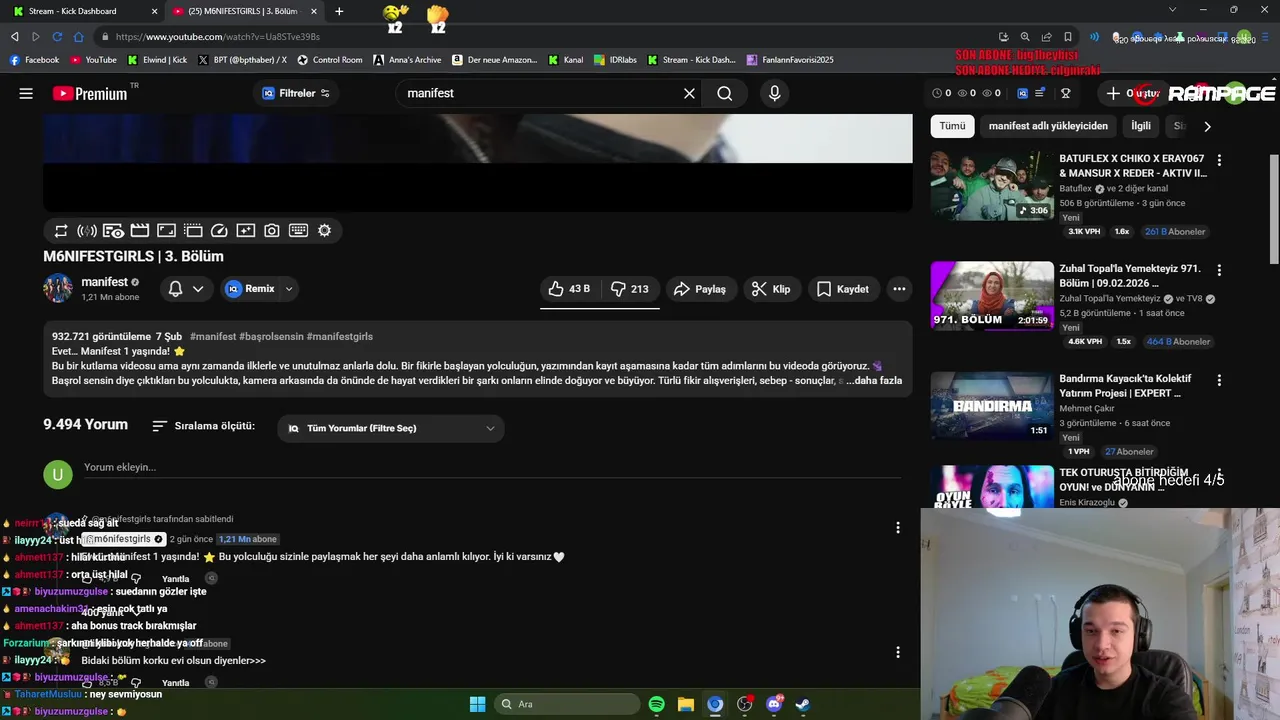Like the video (43 B)

(x=569, y=289)
